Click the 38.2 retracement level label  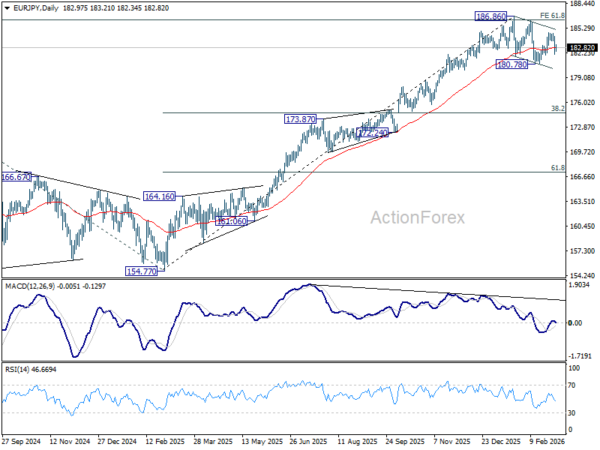pyautogui.click(x=558, y=109)
